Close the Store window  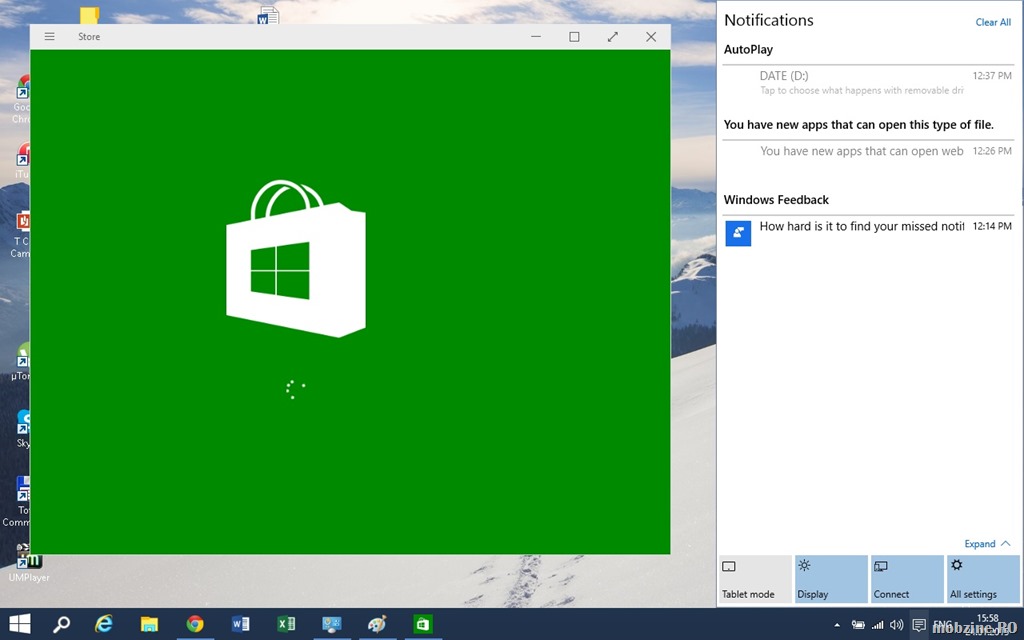pyautogui.click(x=651, y=37)
